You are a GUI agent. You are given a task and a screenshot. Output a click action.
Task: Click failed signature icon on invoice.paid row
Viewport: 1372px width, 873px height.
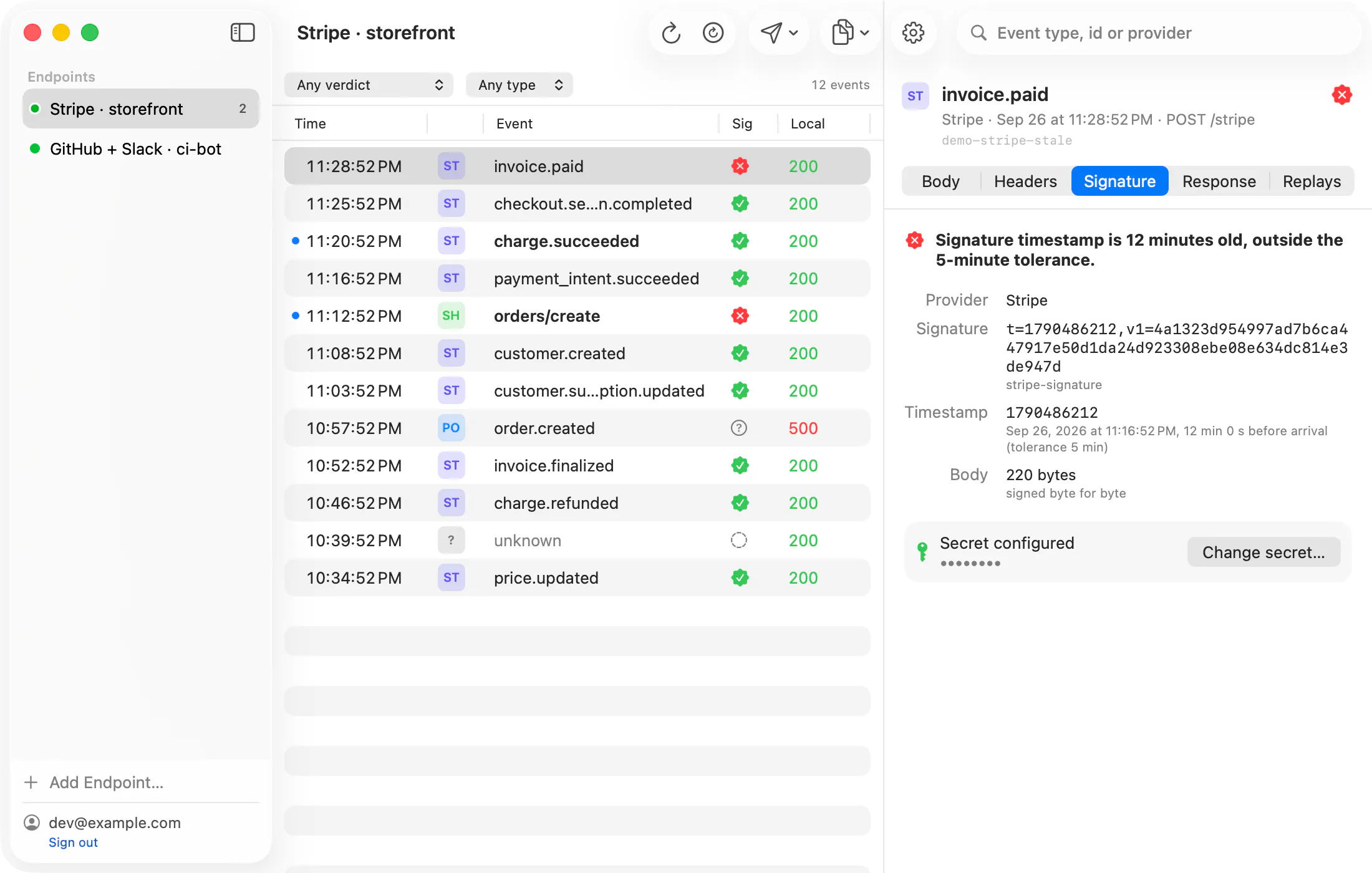click(740, 166)
